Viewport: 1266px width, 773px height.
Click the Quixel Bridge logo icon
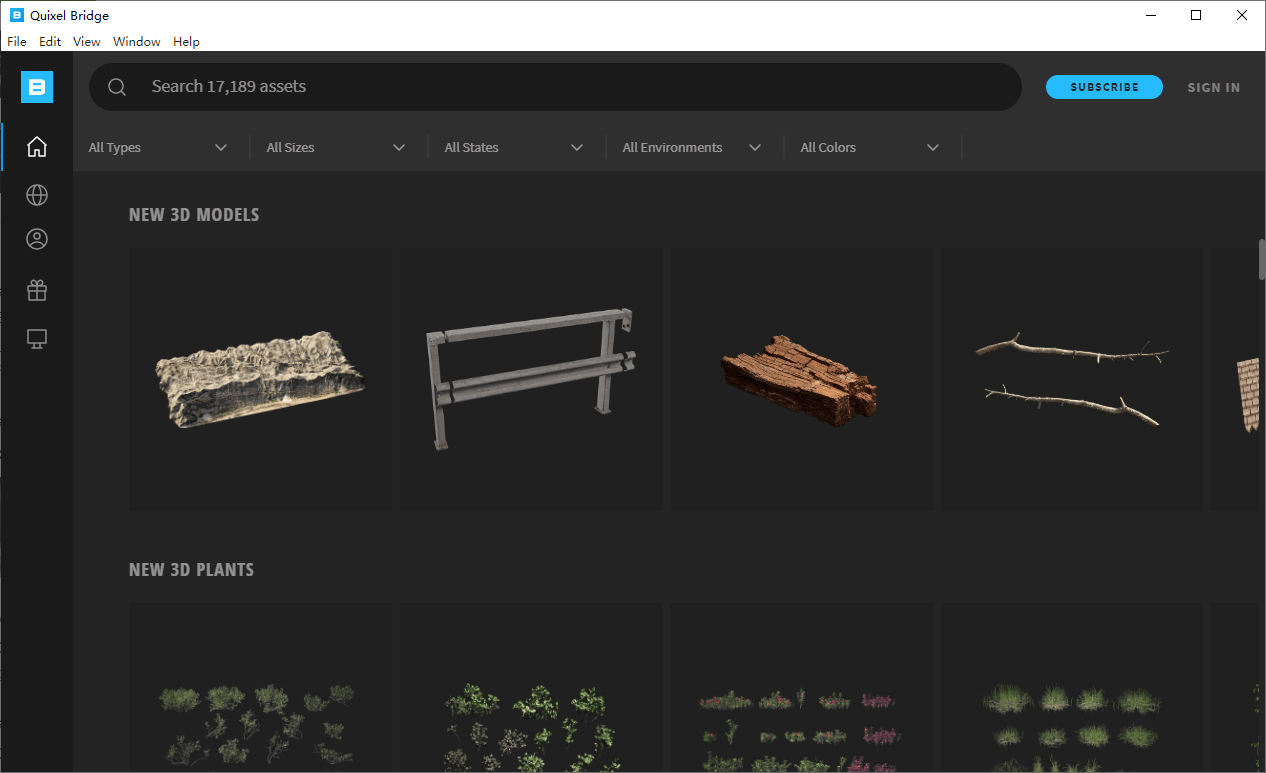(x=37, y=87)
